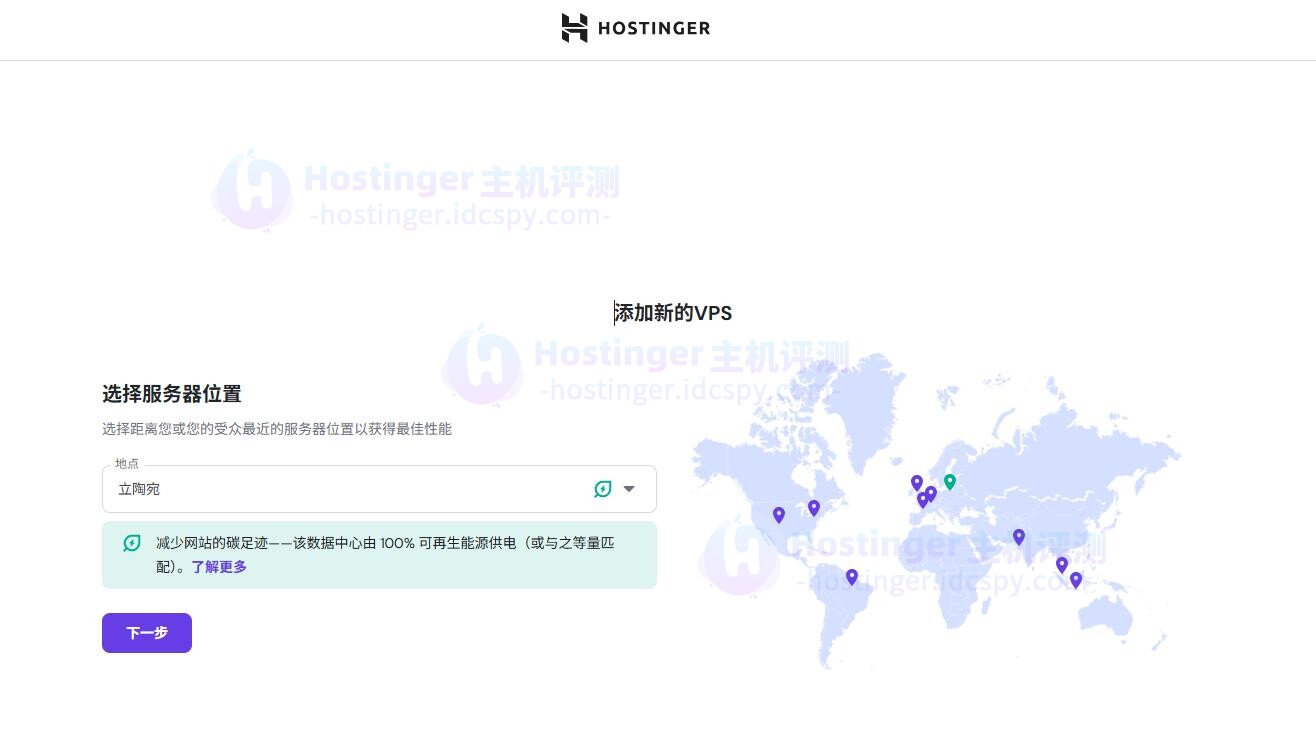Click the leaf icon in the green renewable energy banner

[131, 543]
